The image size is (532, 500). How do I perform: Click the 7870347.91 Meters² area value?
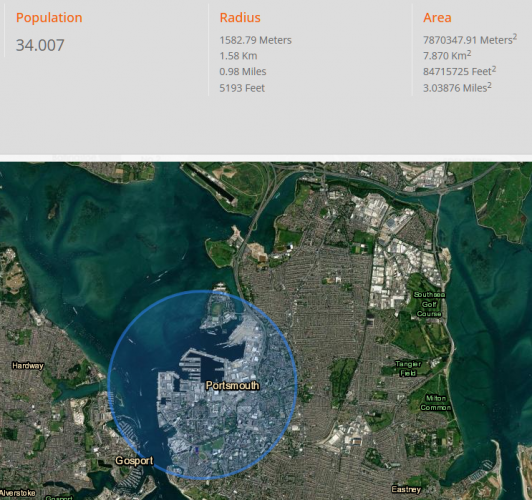(x=470, y=39)
